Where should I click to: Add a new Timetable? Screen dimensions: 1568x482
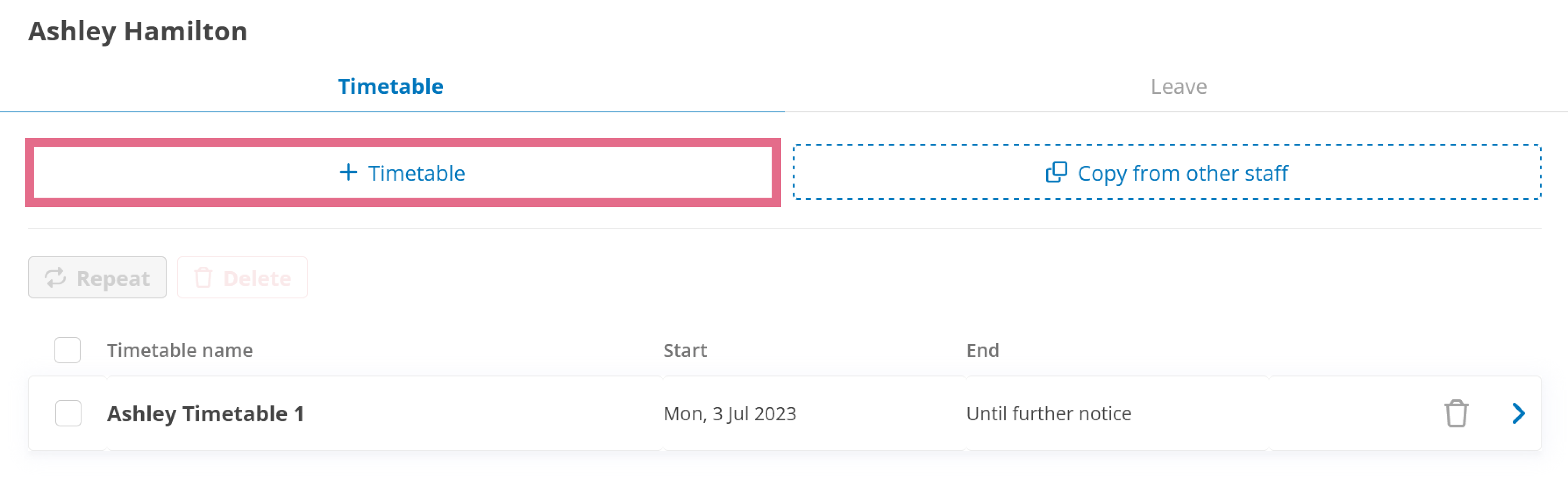tap(402, 172)
